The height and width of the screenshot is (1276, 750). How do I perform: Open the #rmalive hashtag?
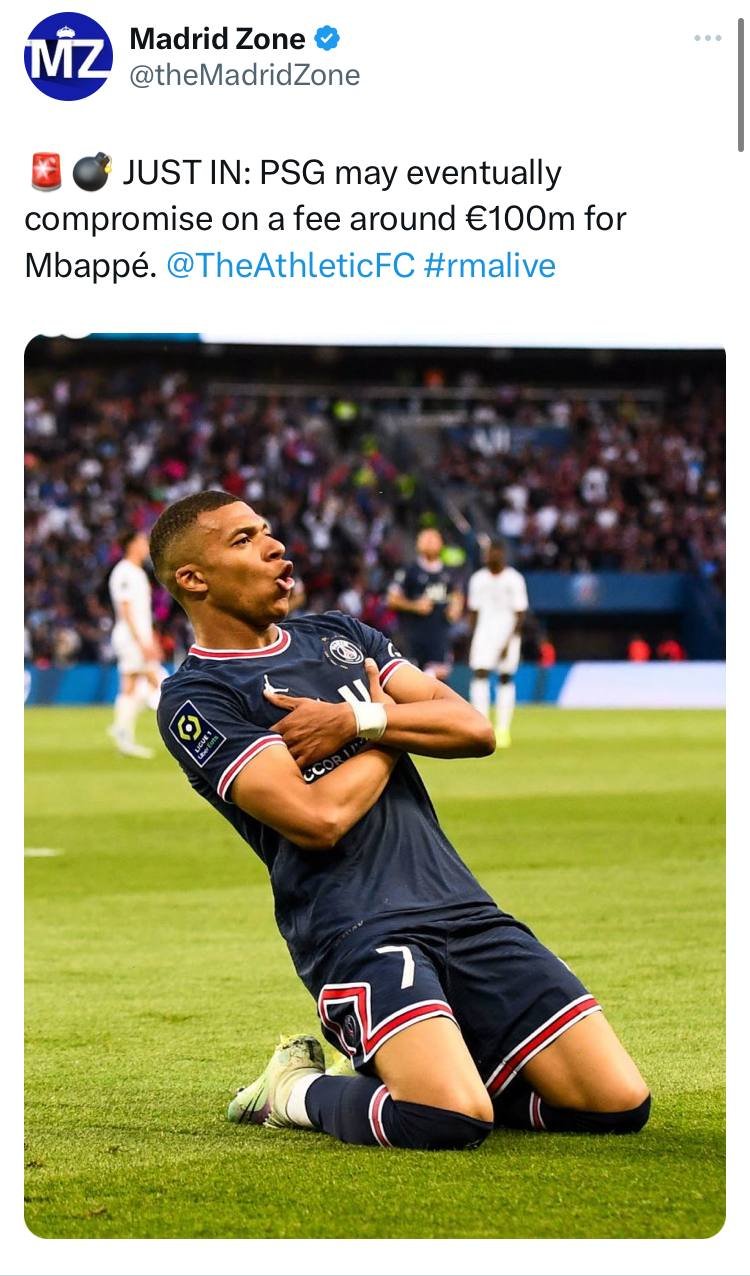(x=489, y=265)
